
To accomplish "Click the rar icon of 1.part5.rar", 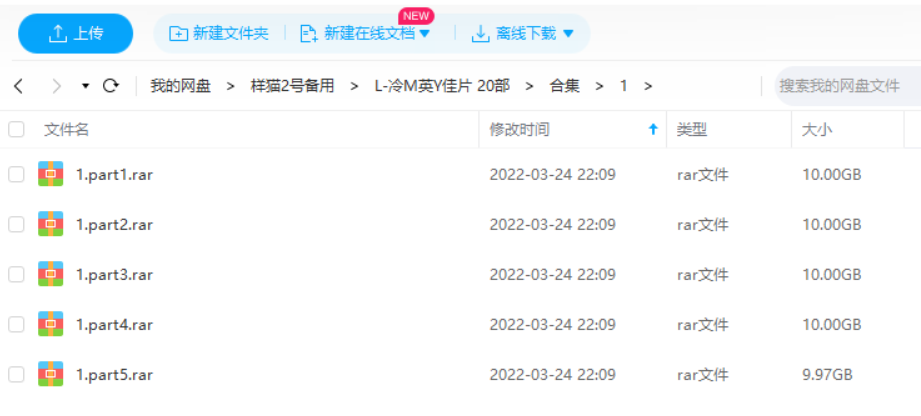I will (51, 374).
